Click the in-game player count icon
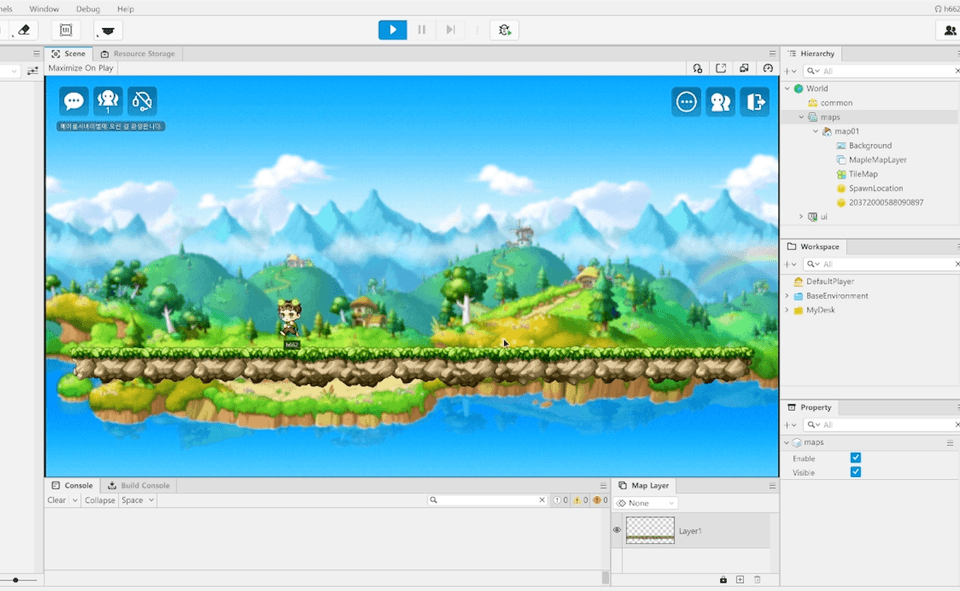The height and width of the screenshot is (591, 960). coord(108,101)
